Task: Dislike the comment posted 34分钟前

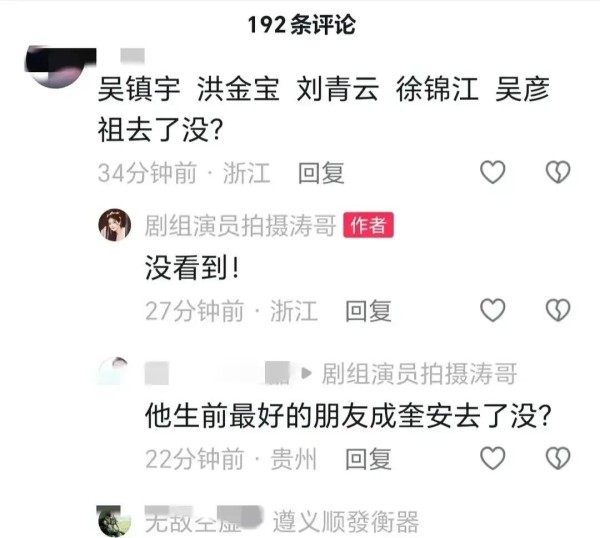Action: point(558,172)
